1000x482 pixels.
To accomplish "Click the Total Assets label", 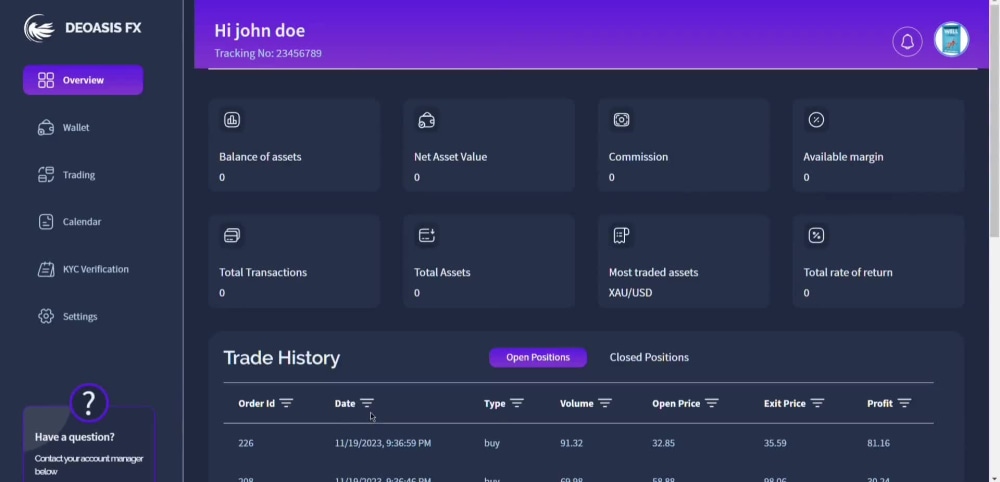I will 442,272.
